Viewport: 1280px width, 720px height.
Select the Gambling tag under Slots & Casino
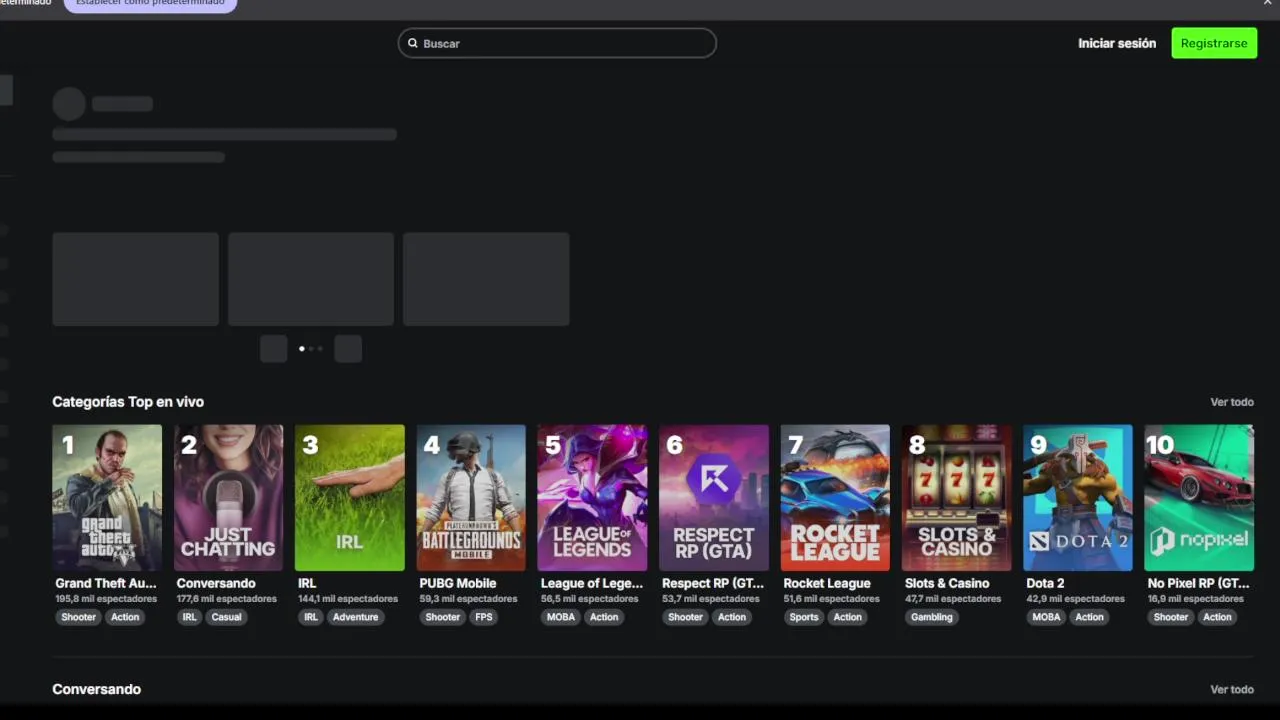[x=931, y=617]
